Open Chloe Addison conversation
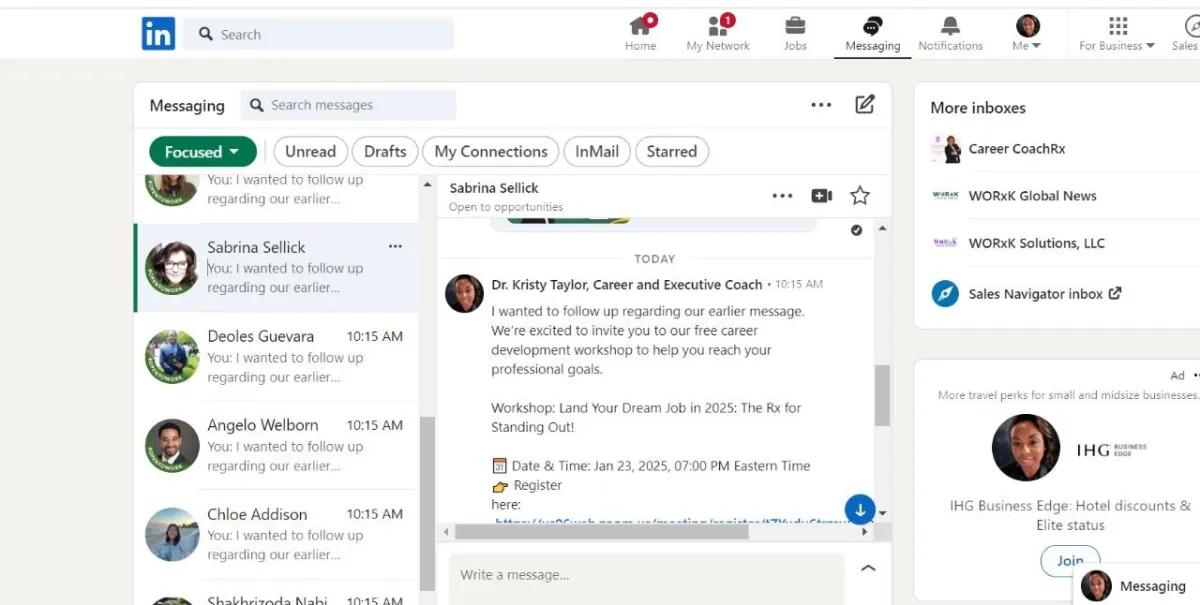The width and height of the screenshot is (1200, 605). [x=276, y=534]
